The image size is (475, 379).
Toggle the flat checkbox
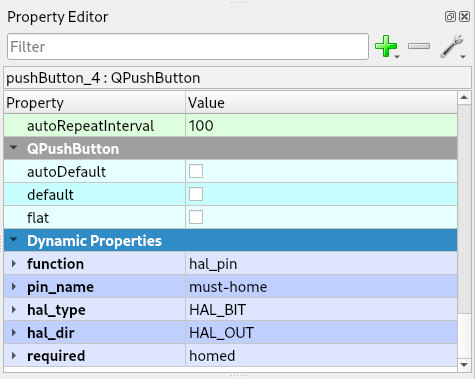(x=196, y=217)
